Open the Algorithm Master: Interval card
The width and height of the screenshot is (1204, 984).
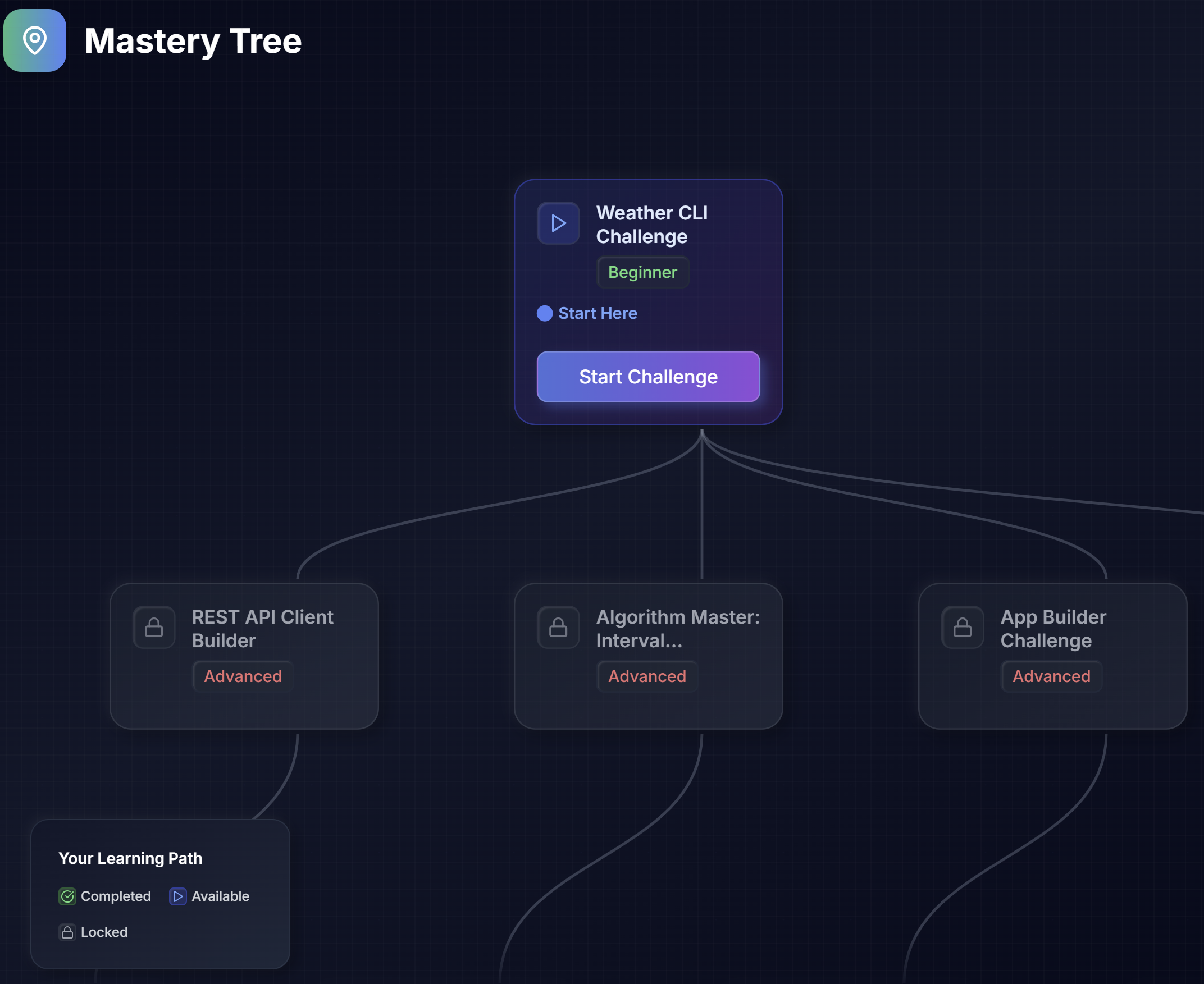click(x=648, y=656)
